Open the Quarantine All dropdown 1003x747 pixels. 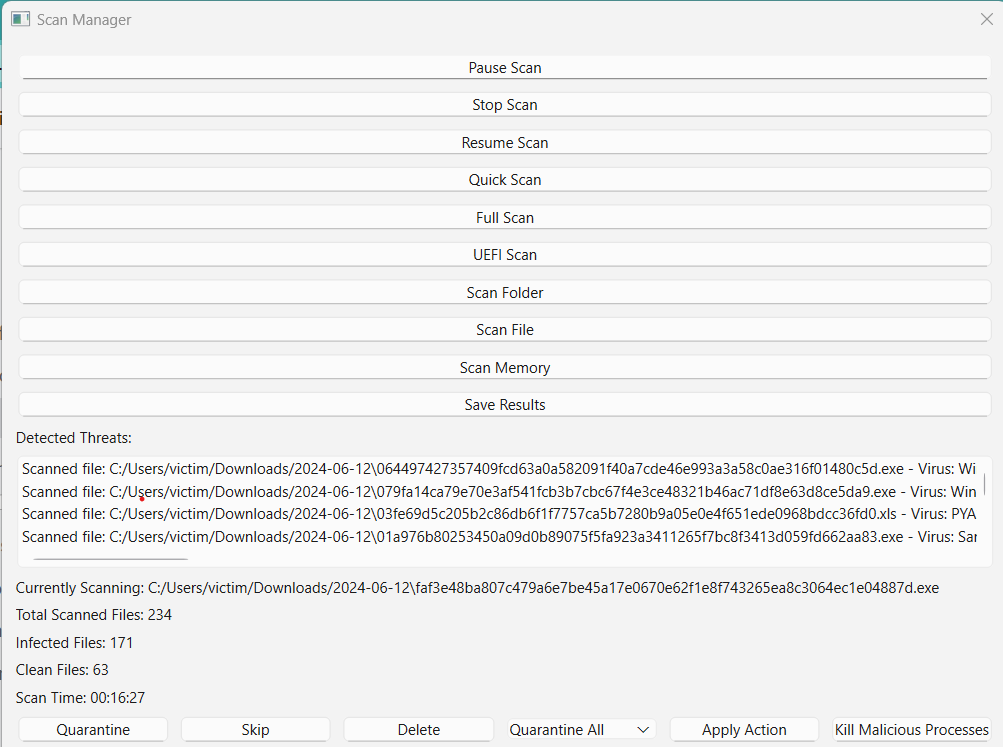click(580, 729)
